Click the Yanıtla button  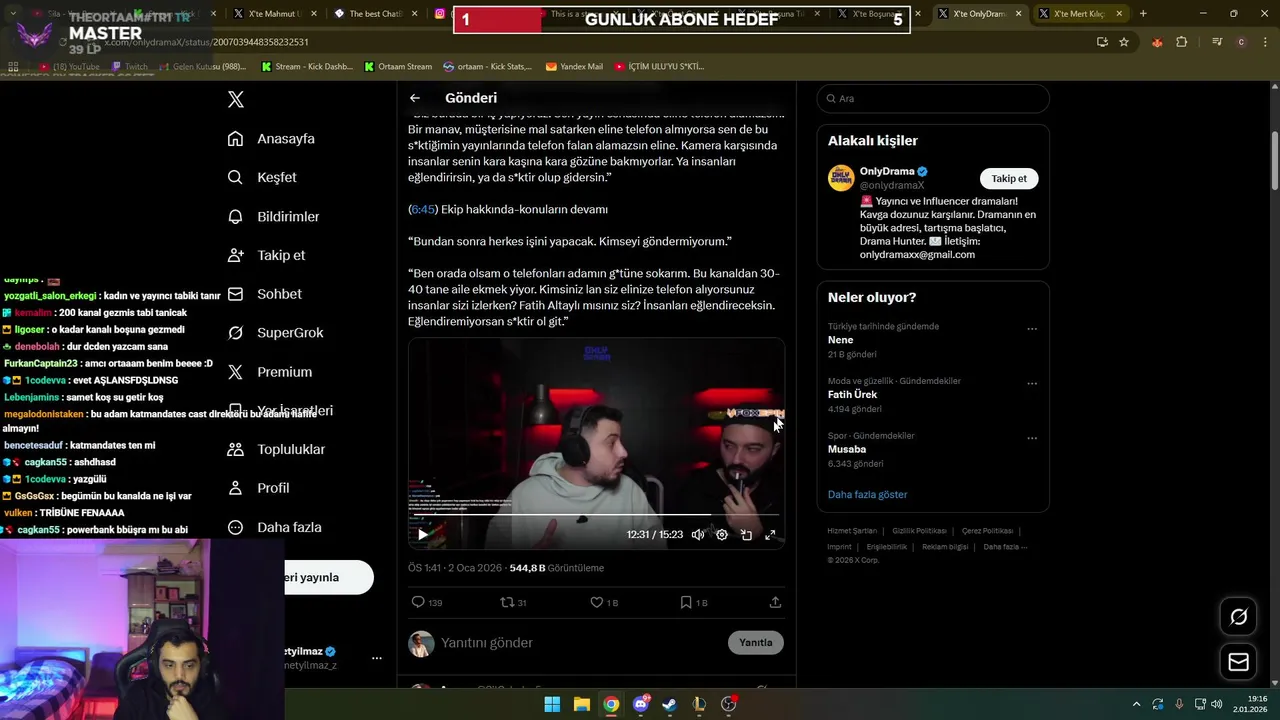tap(756, 642)
